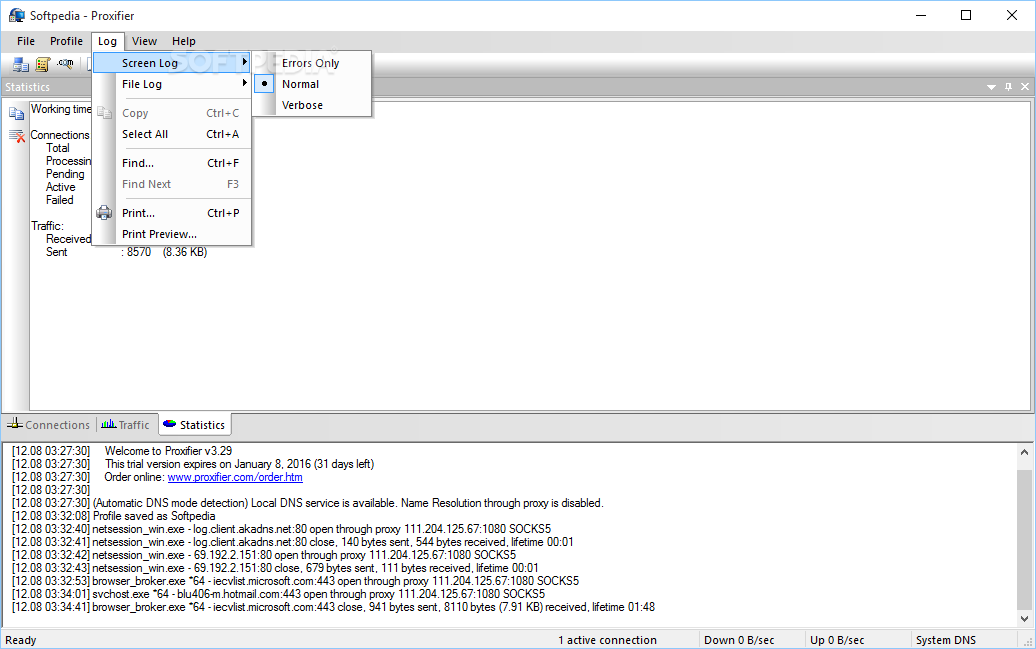
Task: Click 'Profile saved as Softpedia' log line
Action: (x=114, y=516)
